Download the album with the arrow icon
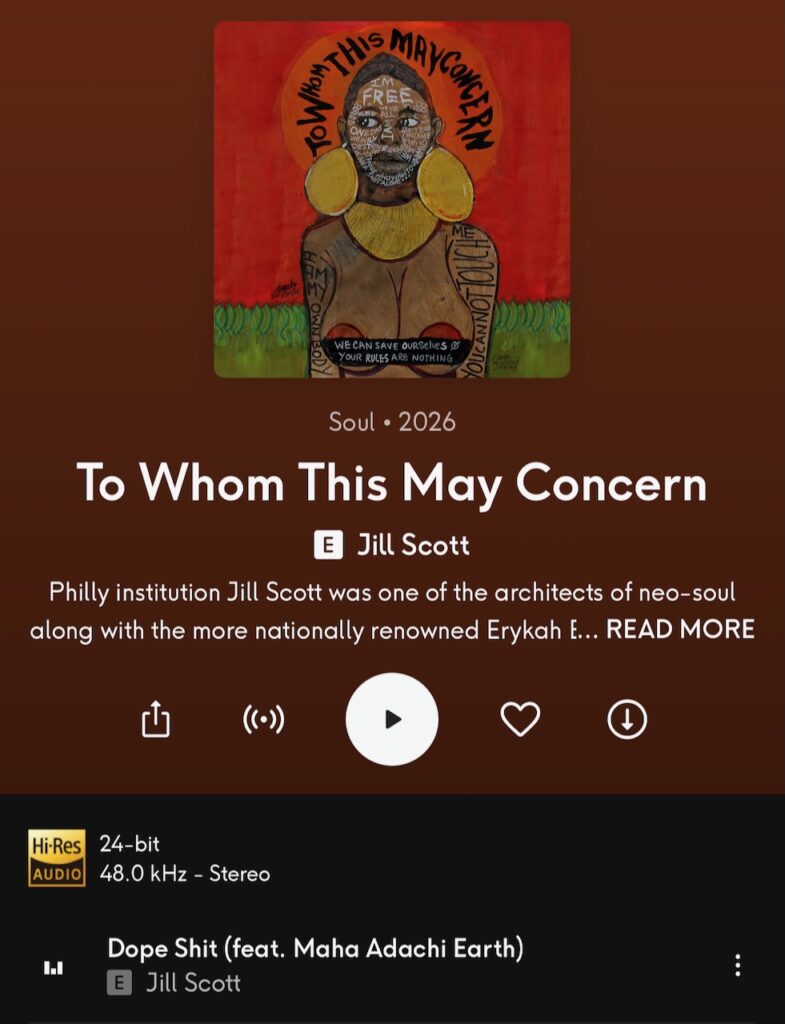 pos(627,719)
